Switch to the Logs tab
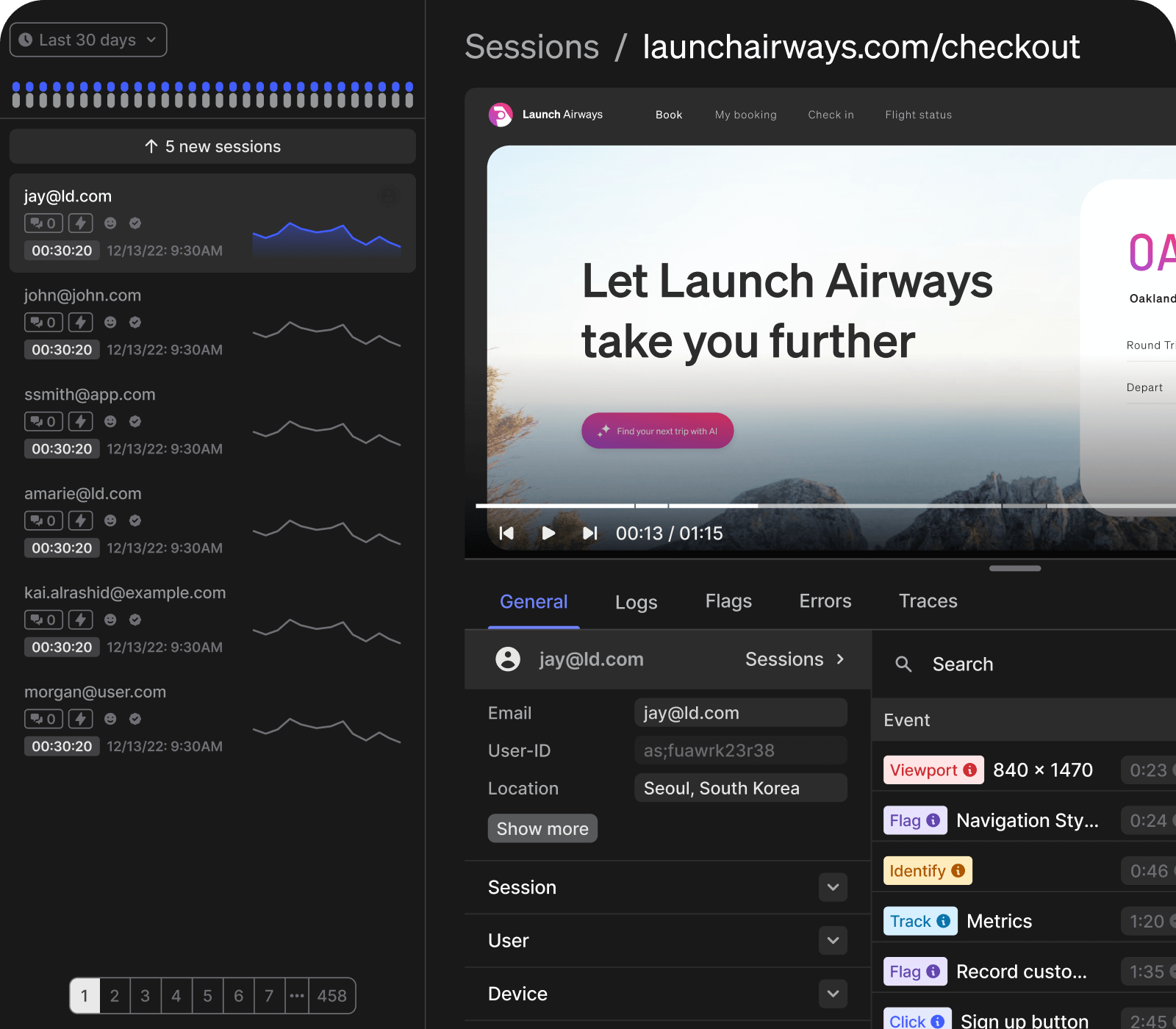The image size is (1176, 1029). 636,602
